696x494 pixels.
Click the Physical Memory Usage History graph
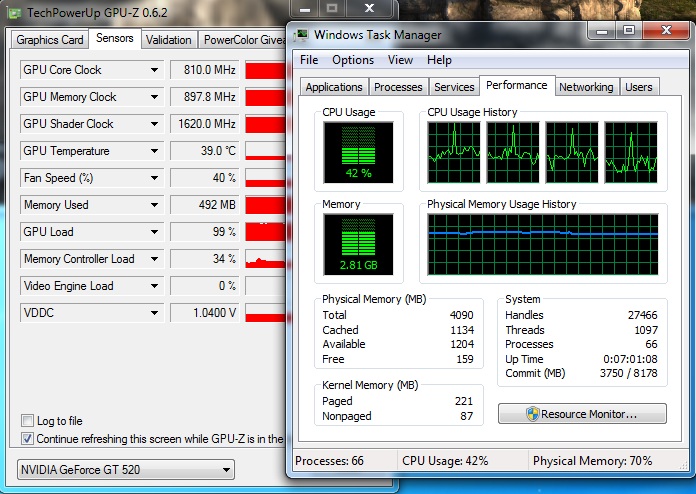tap(543, 245)
